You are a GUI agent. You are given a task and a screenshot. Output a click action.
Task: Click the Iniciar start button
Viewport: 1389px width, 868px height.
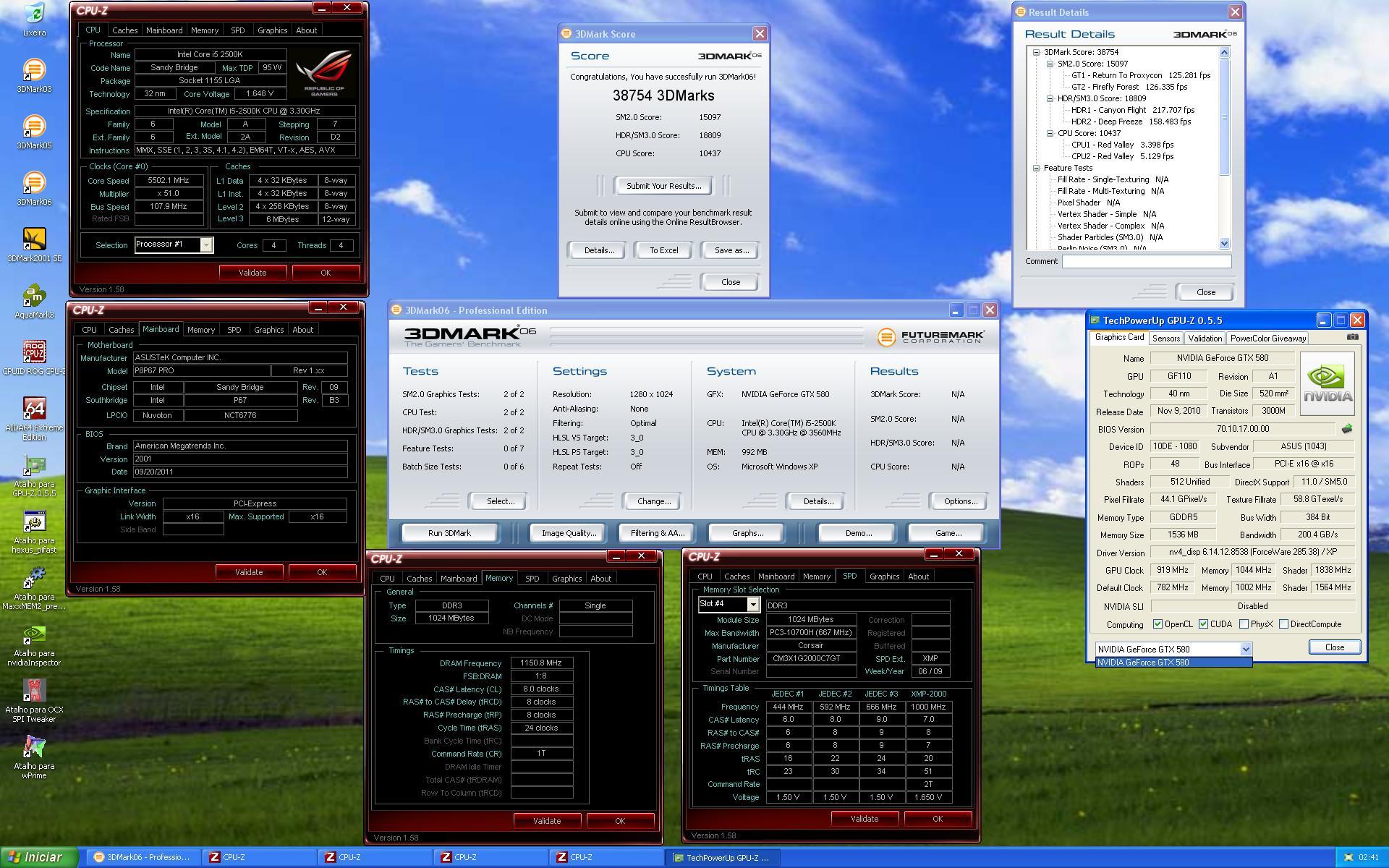39,857
